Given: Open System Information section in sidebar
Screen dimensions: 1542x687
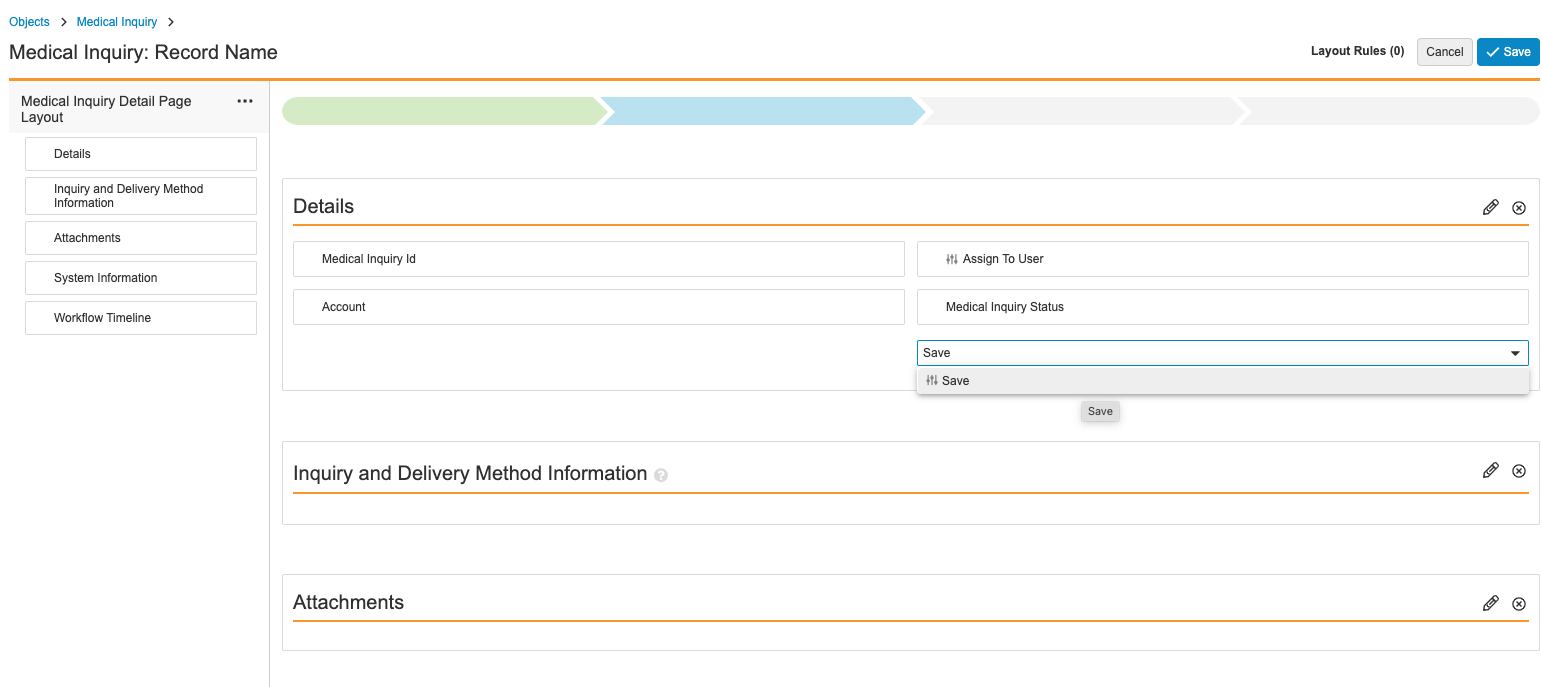Looking at the screenshot, I should 141,278.
